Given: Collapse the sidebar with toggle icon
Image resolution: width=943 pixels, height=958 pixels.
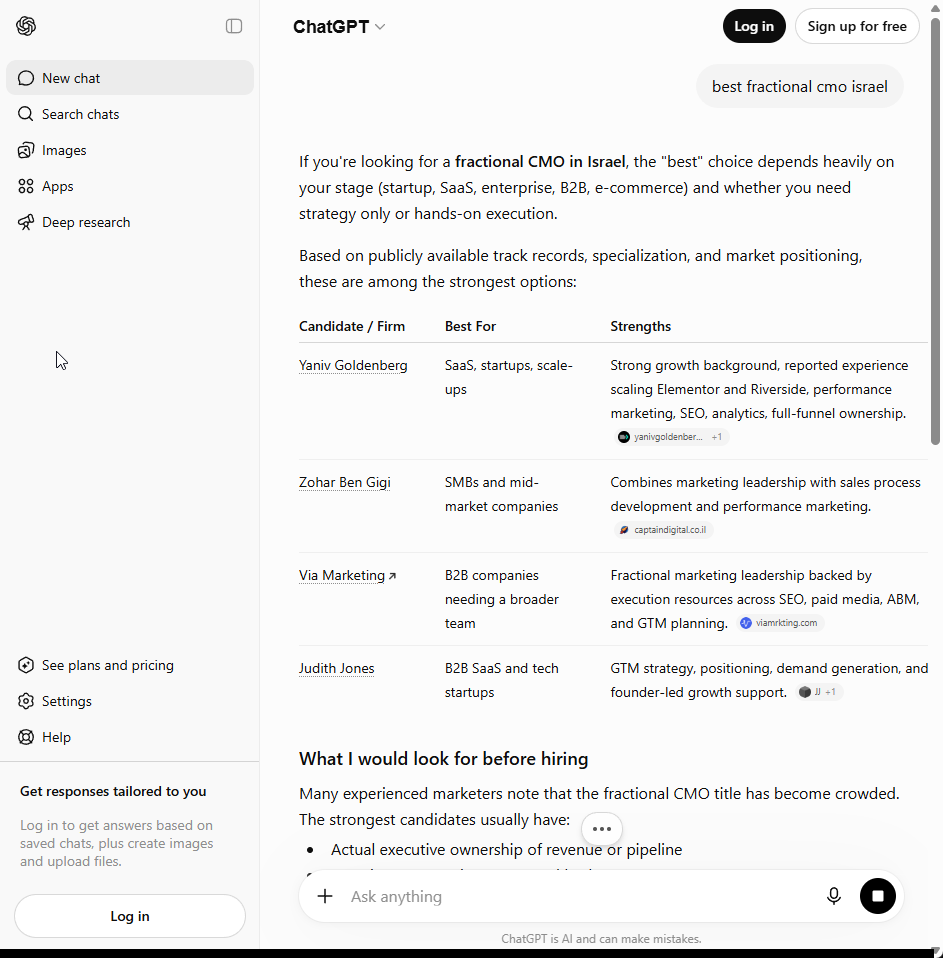Looking at the screenshot, I should pos(233,26).
